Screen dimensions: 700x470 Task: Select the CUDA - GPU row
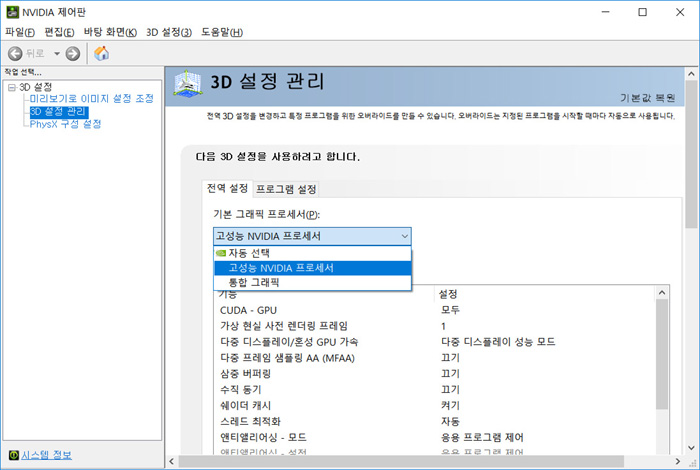[x=434, y=310]
